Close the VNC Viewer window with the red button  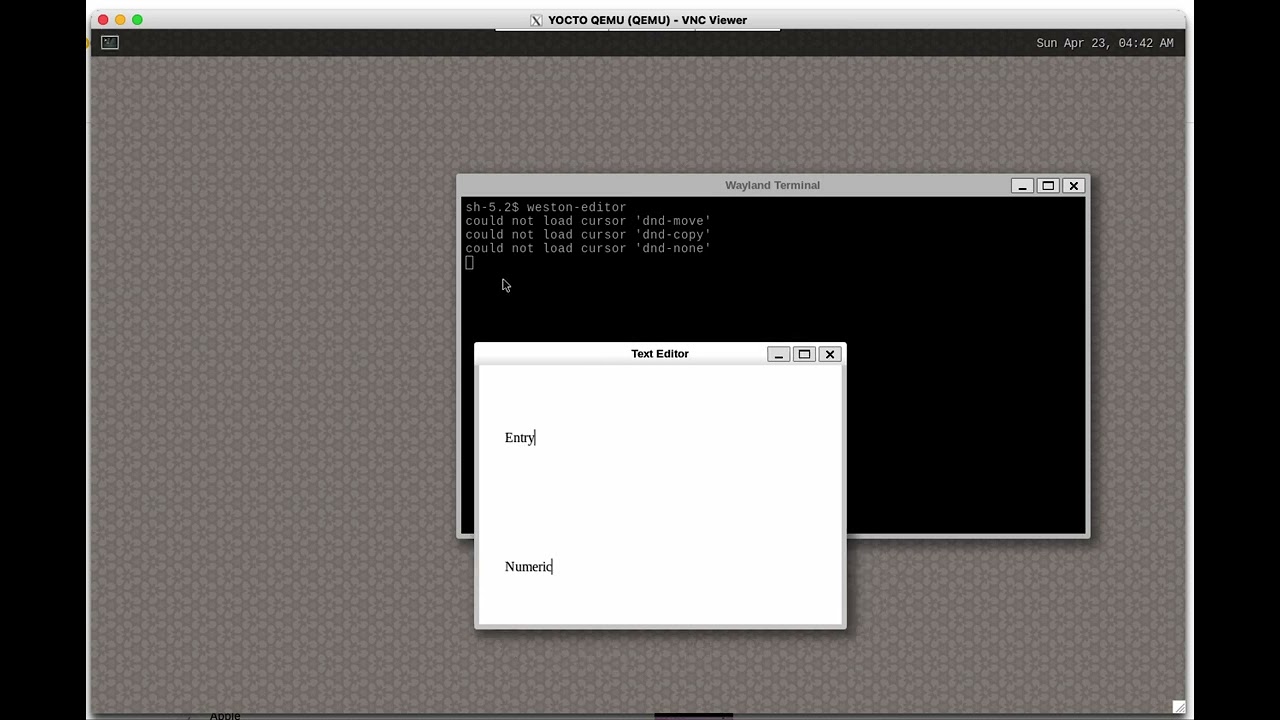[103, 20]
